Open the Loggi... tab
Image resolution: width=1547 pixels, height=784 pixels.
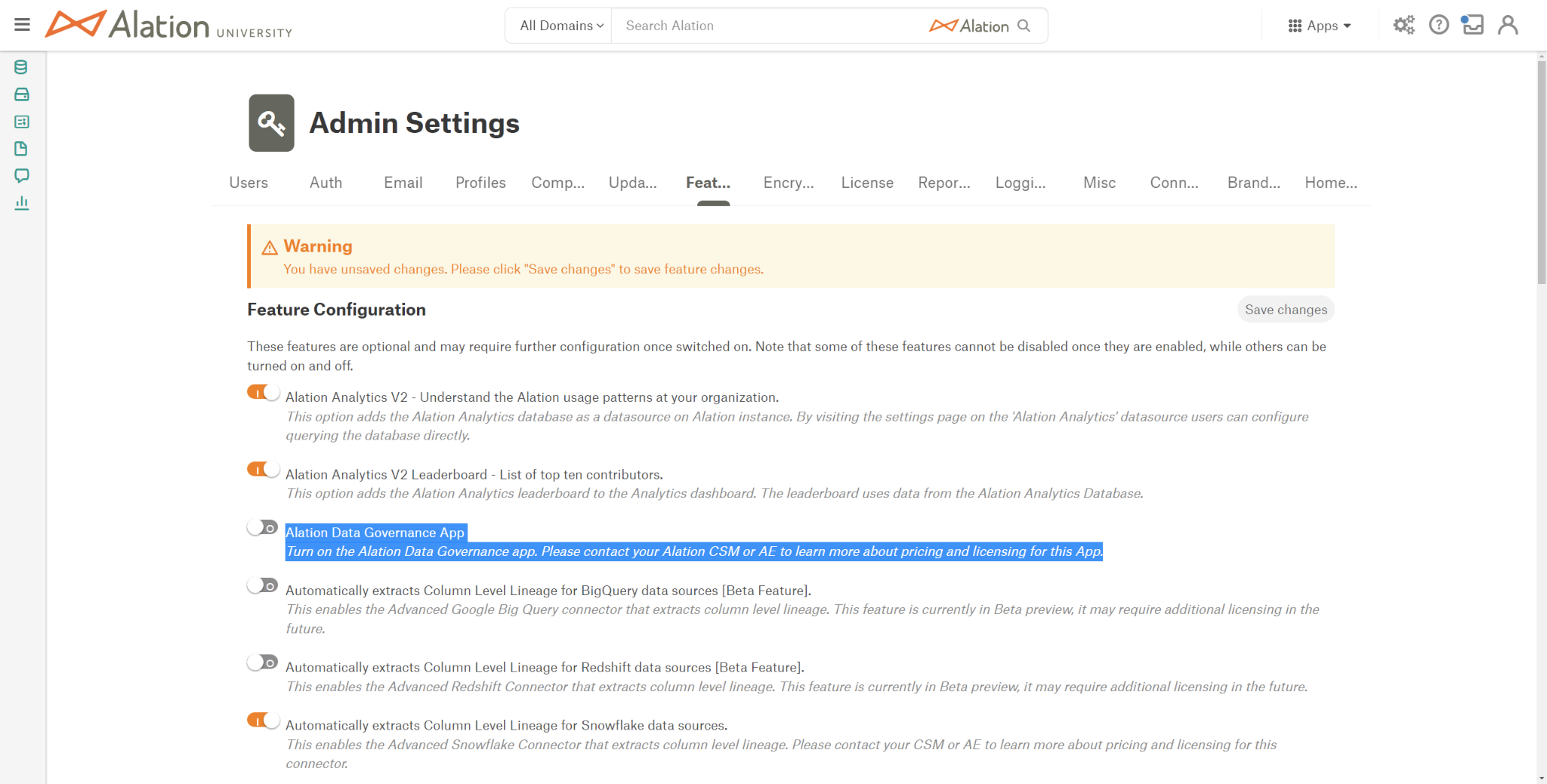[1021, 183]
